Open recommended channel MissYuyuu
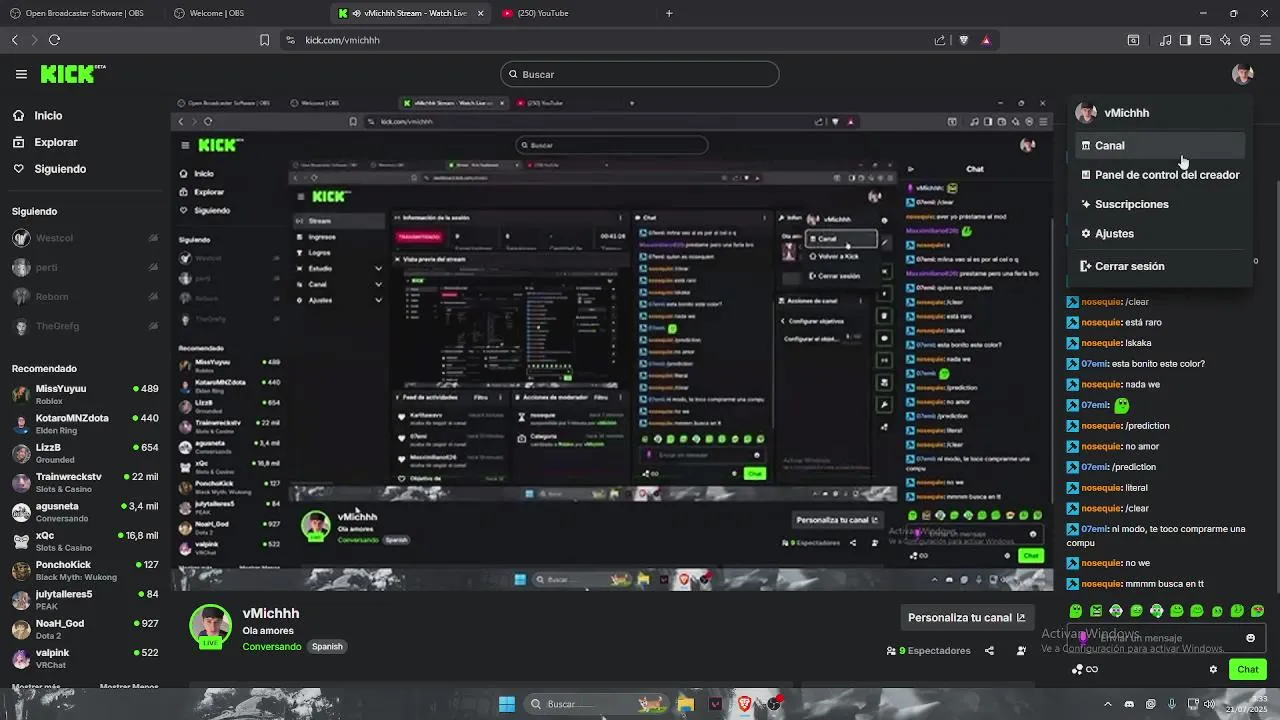 (x=85, y=394)
